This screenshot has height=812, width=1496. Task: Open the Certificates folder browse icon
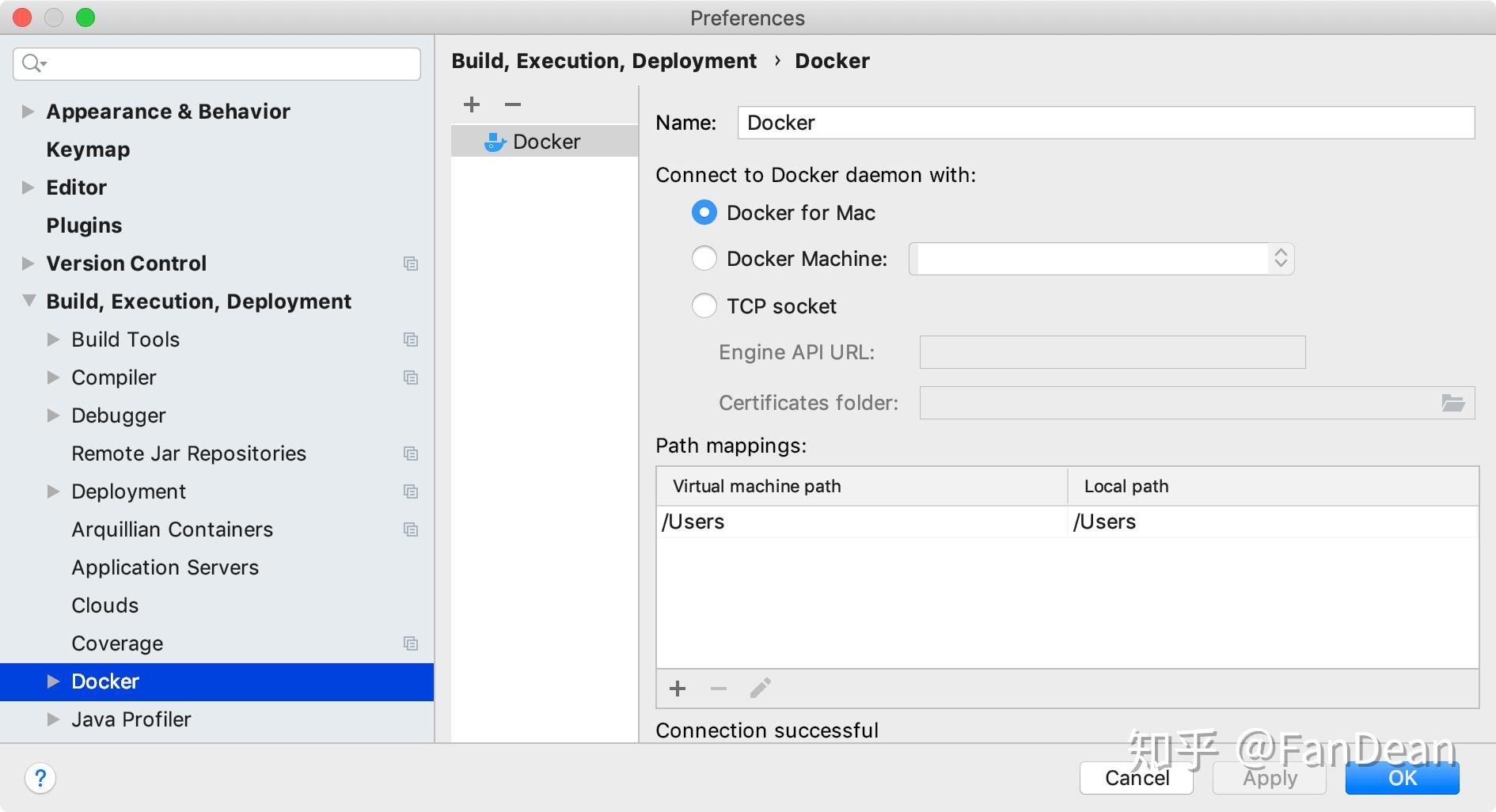tap(1452, 403)
